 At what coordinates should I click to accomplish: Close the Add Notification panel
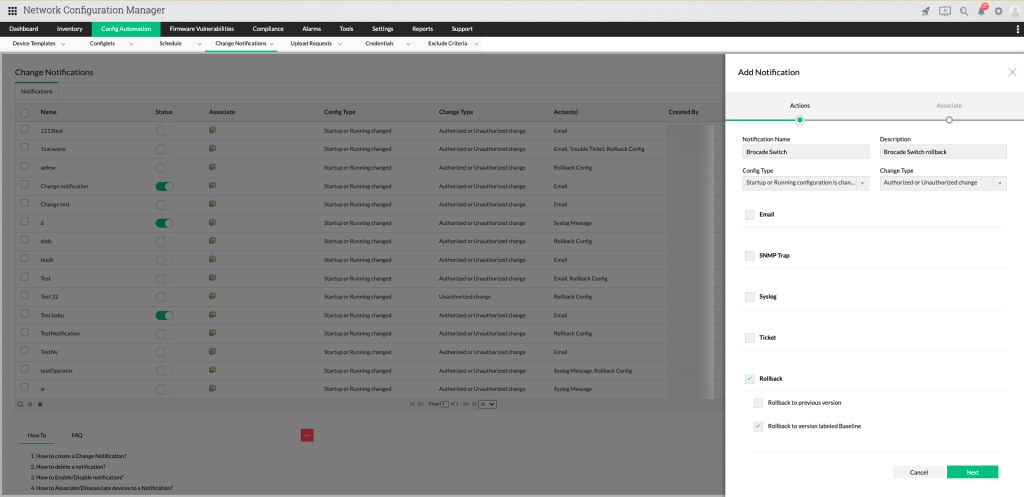pos(1012,72)
